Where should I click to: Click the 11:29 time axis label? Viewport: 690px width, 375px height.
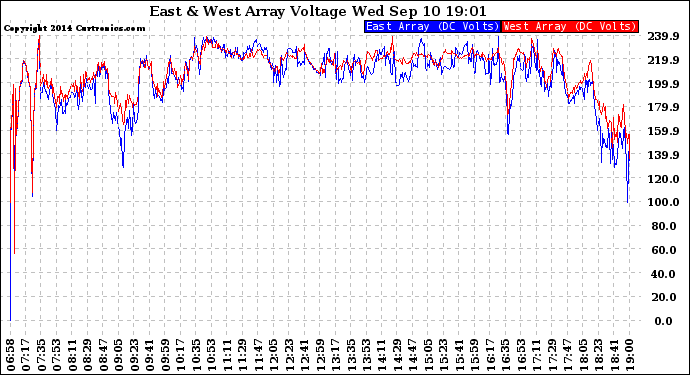click(243, 355)
